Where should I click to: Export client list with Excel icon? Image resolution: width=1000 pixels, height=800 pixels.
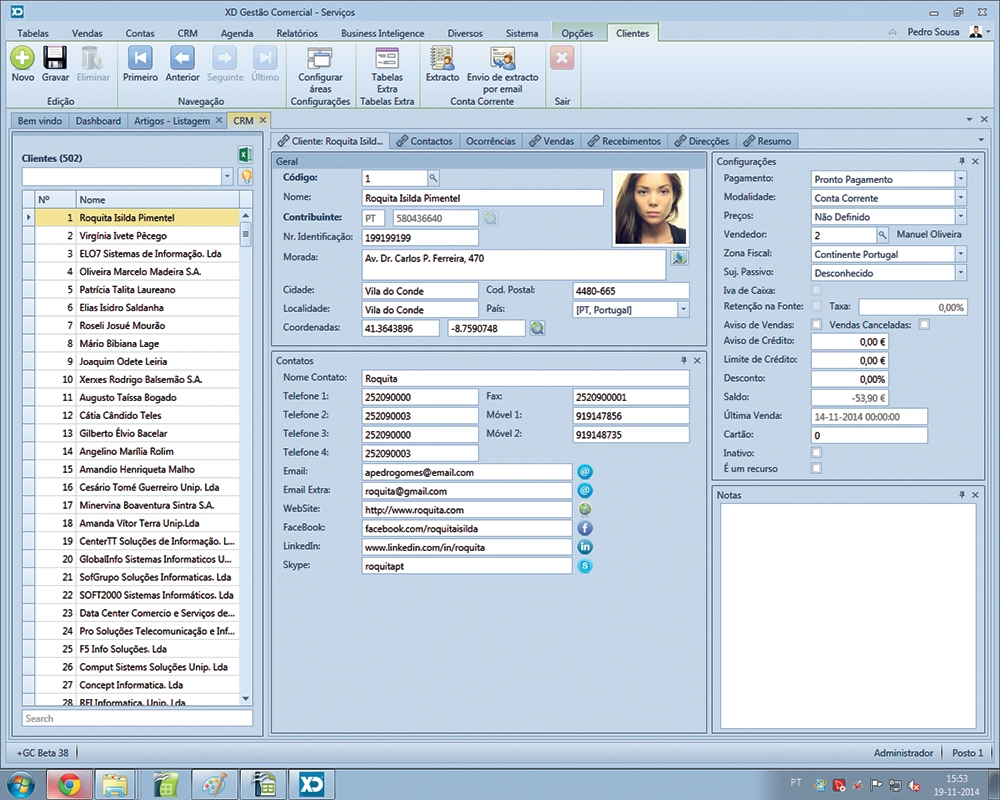click(x=244, y=155)
